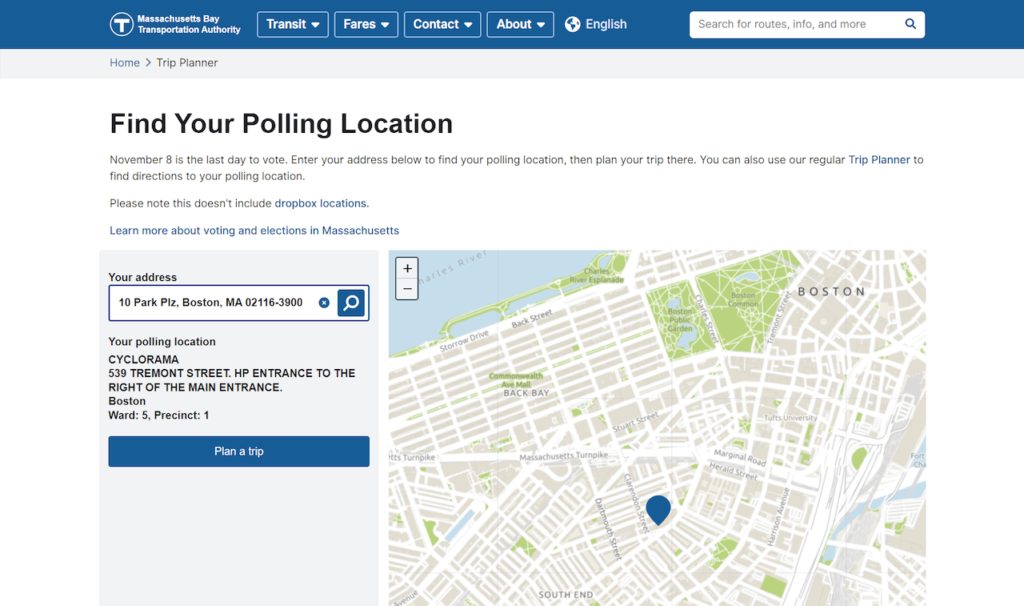This screenshot has width=1024, height=606.
Task: Click the magnifier icon in site search
Action: [x=910, y=24]
